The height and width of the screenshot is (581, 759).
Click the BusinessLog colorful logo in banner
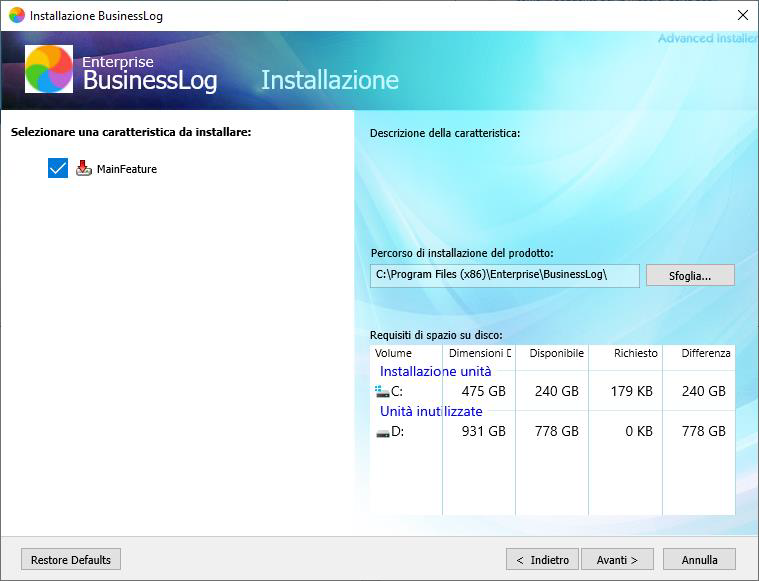[49, 69]
